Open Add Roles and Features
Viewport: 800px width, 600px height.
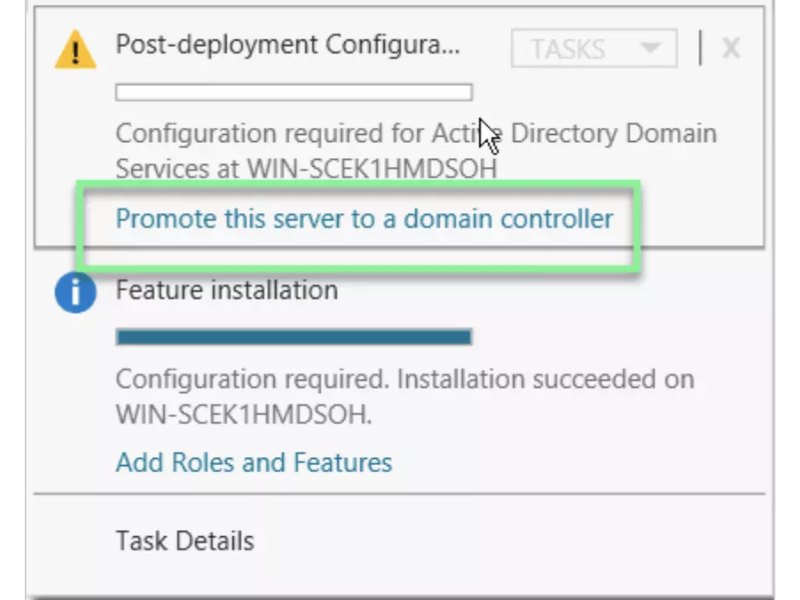coord(253,463)
